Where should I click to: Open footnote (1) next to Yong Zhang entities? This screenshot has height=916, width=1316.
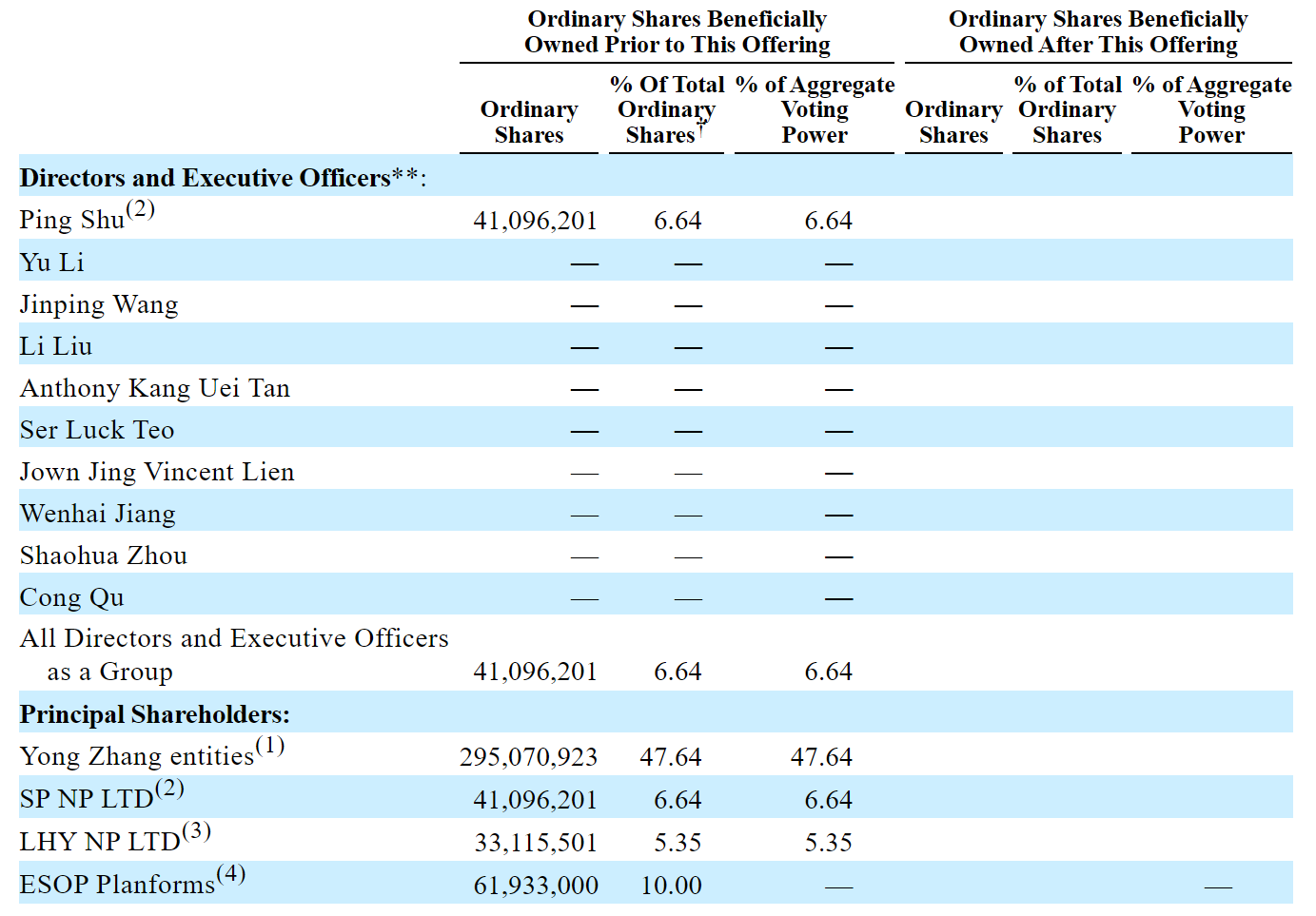(270, 746)
